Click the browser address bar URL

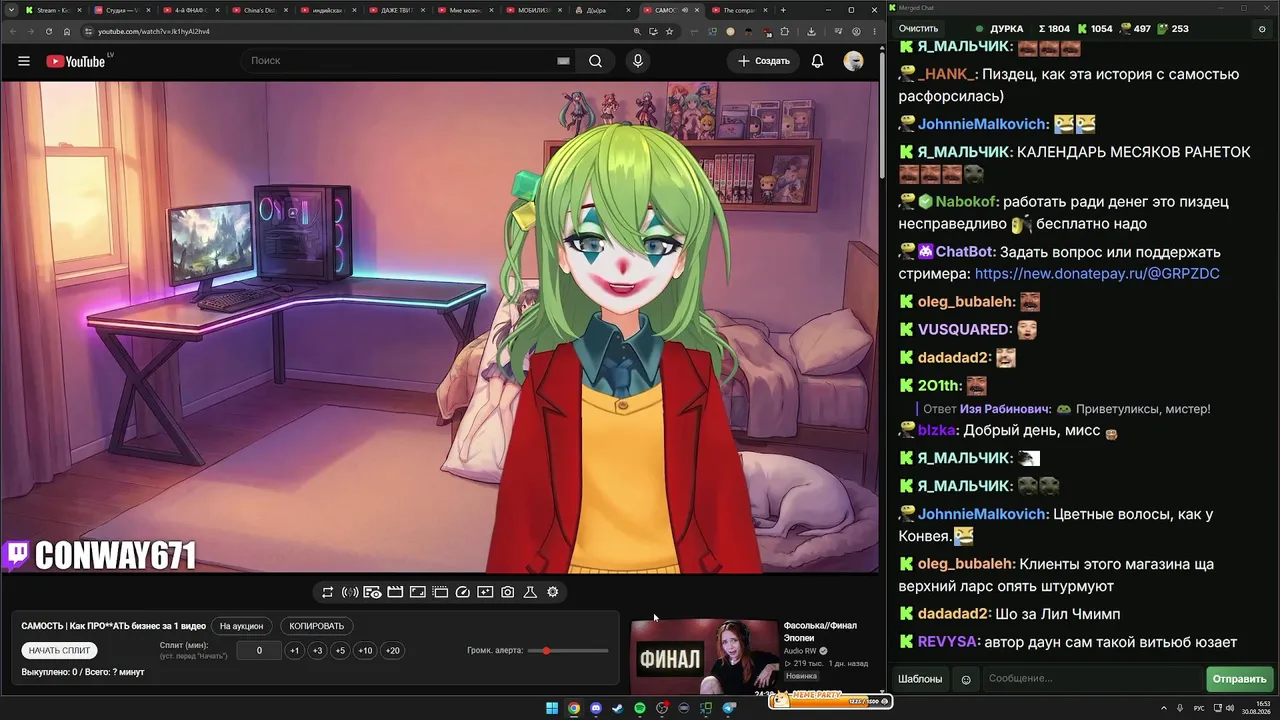[x=154, y=31]
